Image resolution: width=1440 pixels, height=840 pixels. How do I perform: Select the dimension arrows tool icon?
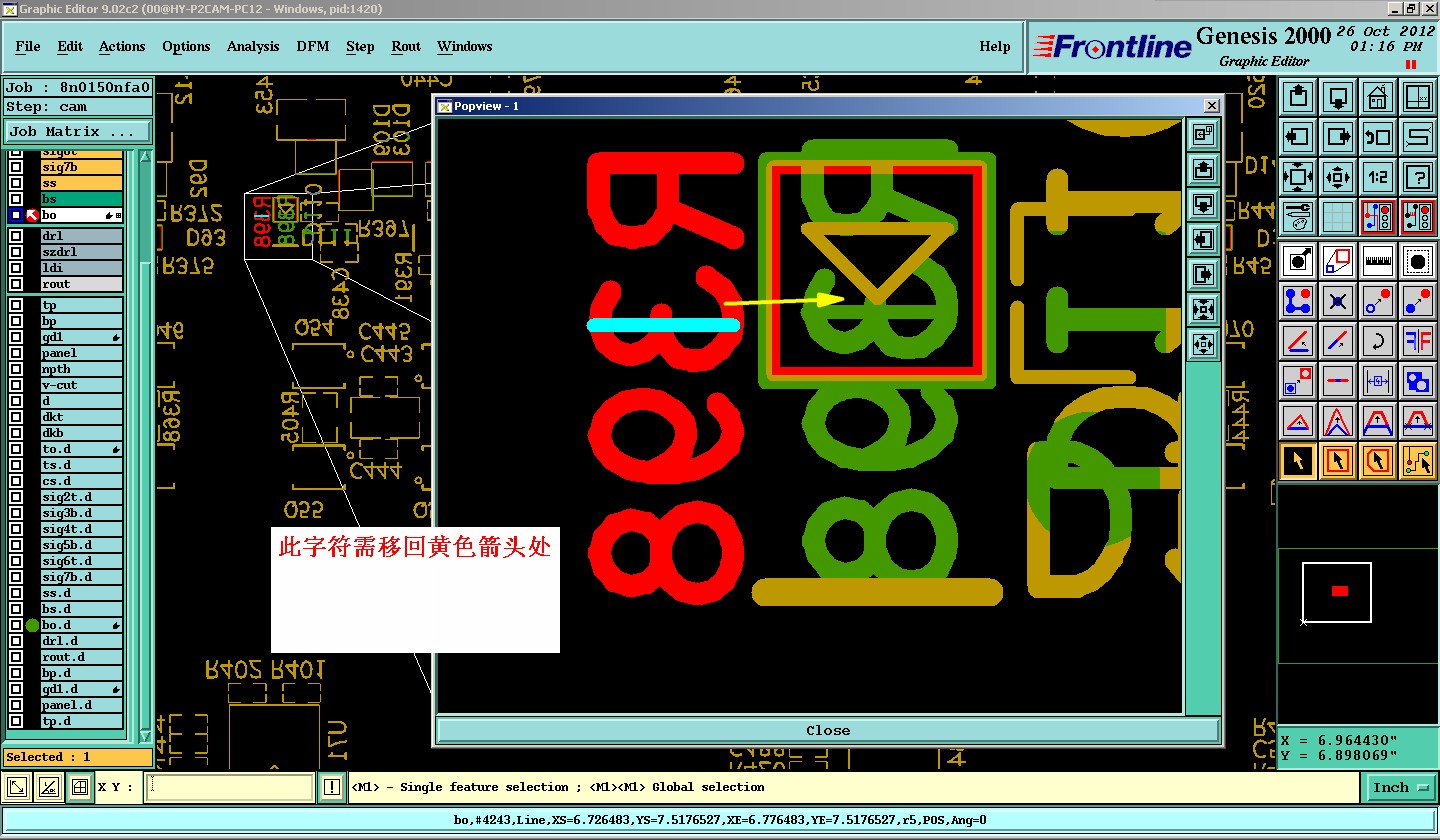1378,381
